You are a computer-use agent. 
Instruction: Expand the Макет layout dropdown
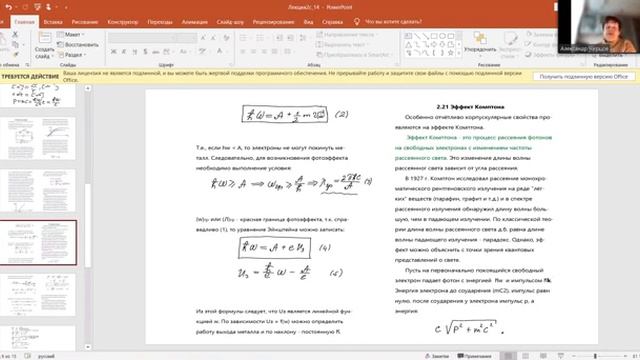pyautogui.click(x=71, y=35)
